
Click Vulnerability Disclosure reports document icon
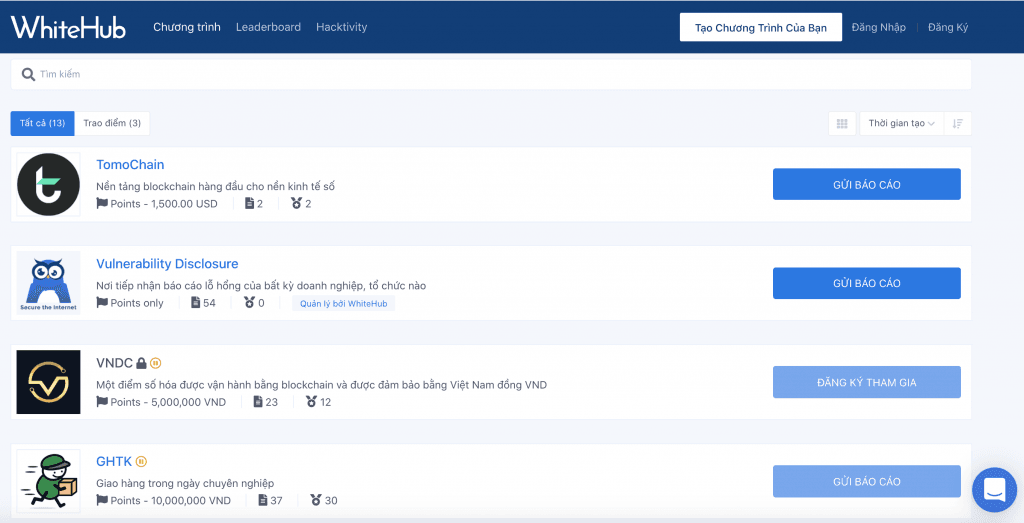tap(195, 302)
